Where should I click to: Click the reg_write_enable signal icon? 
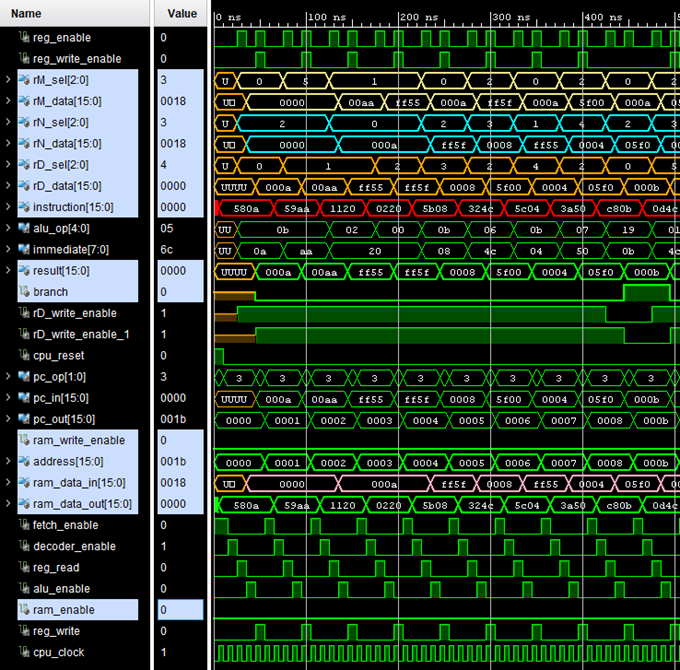point(24,59)
